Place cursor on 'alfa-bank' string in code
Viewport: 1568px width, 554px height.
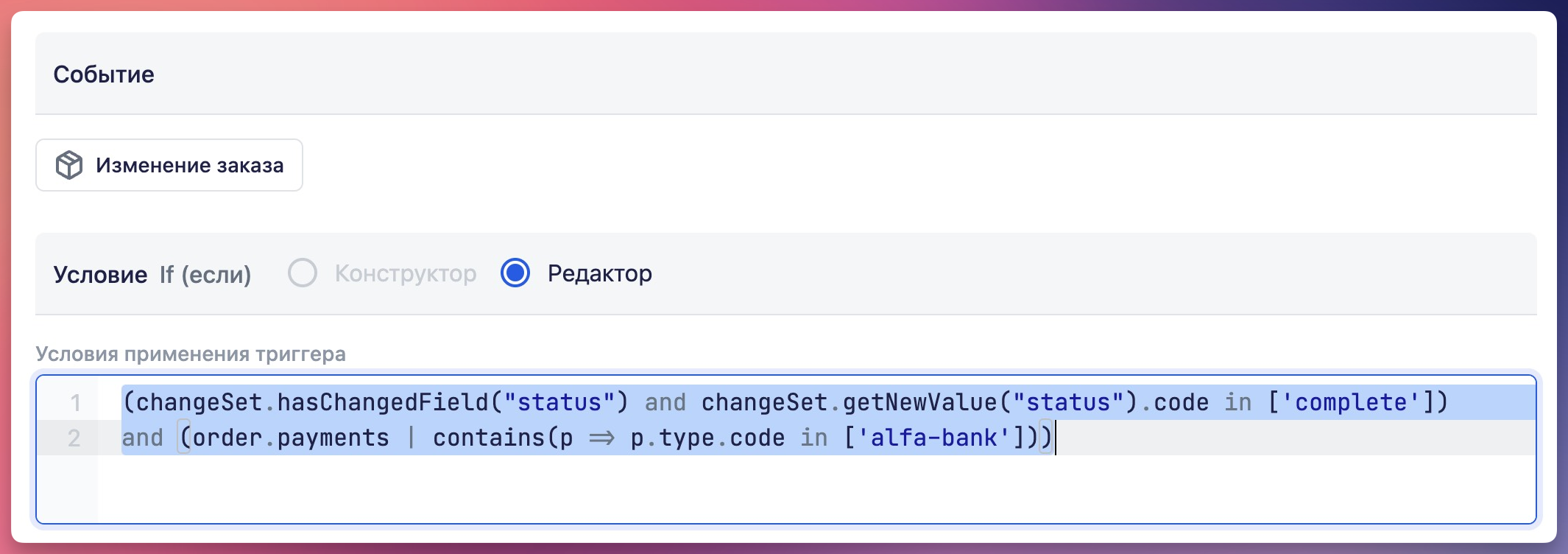click(933, 438)
